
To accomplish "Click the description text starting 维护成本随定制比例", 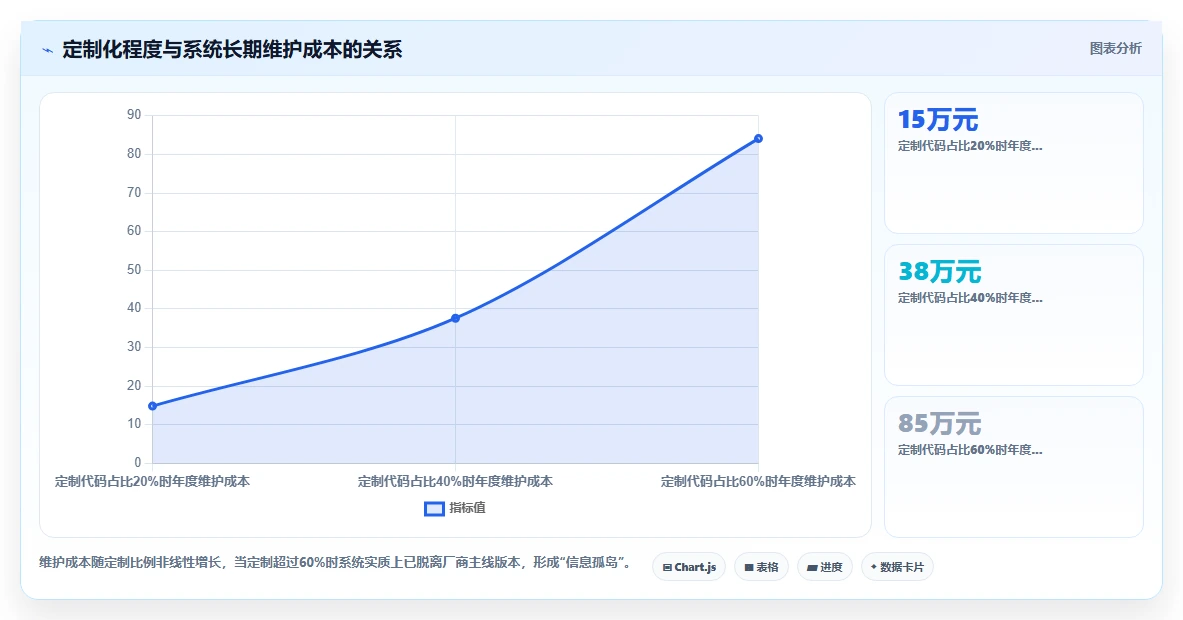I will pos(335,563).
